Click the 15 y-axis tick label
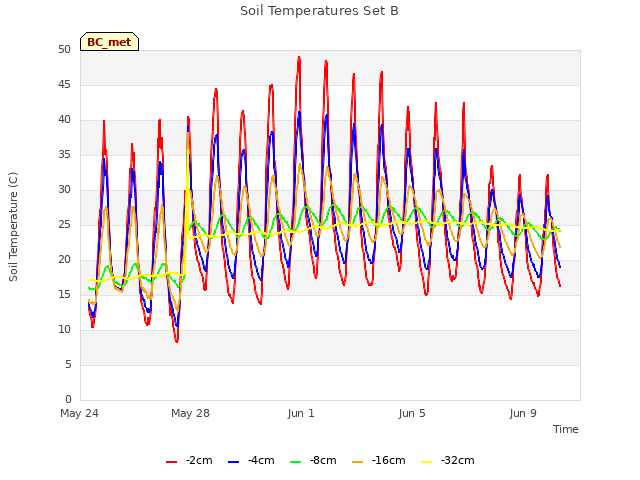 pyautogui.click(x=64, y=295)
